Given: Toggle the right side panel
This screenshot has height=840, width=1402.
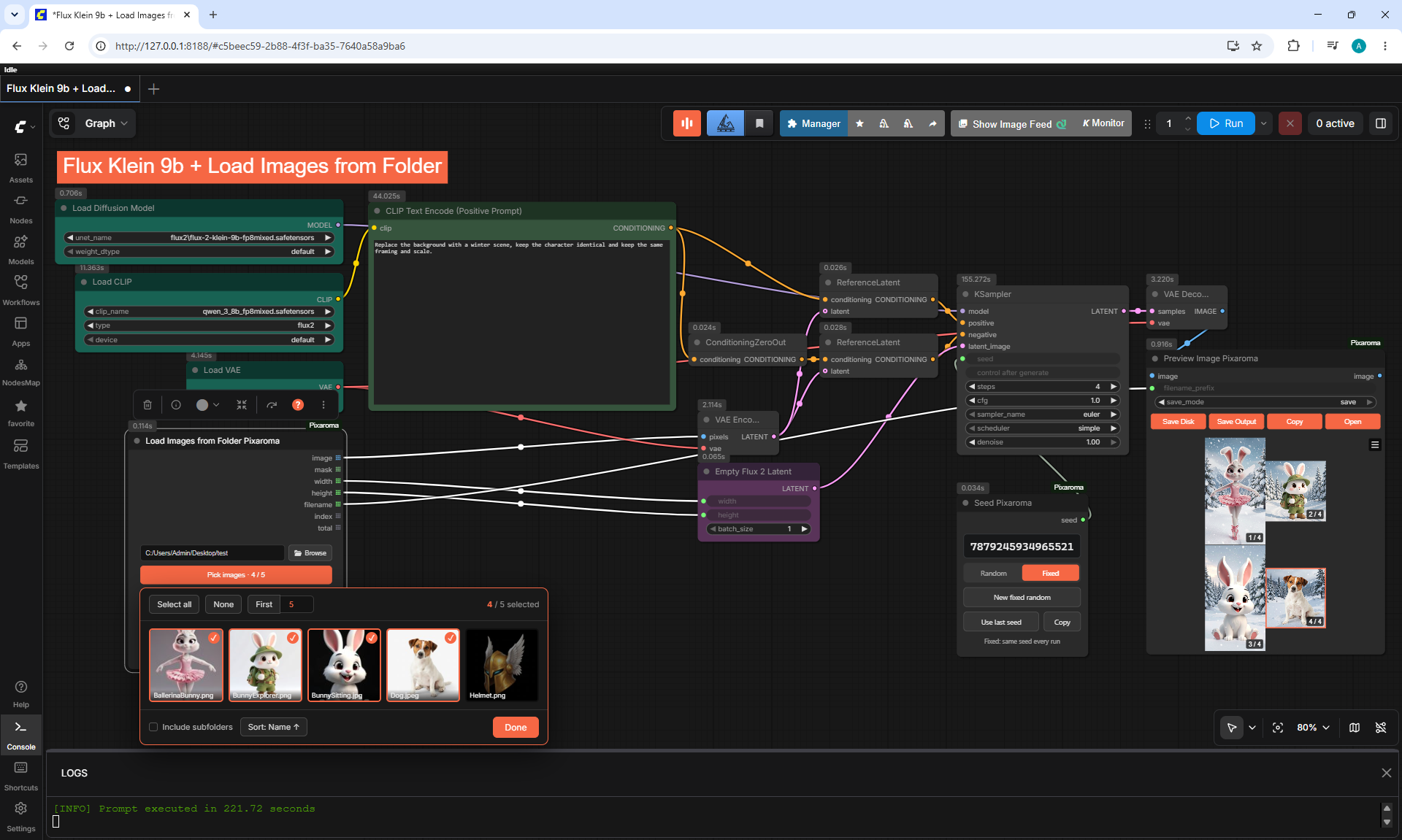Looking at the screenshot, I should (x=1381, y=123).
